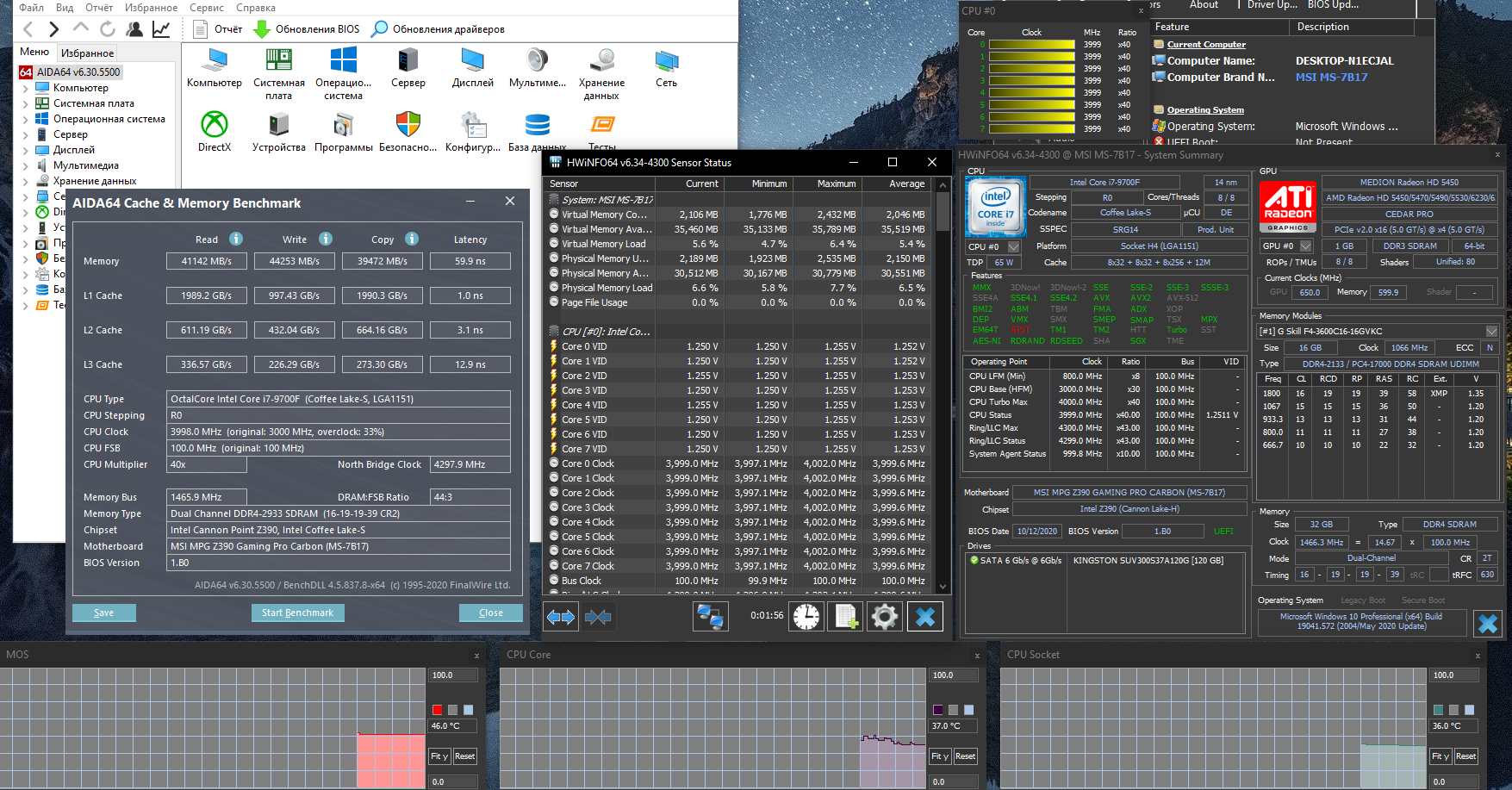This screenshot has height=790, width=1512.
Task: Open the Справка menu
Action: point(256,8)
